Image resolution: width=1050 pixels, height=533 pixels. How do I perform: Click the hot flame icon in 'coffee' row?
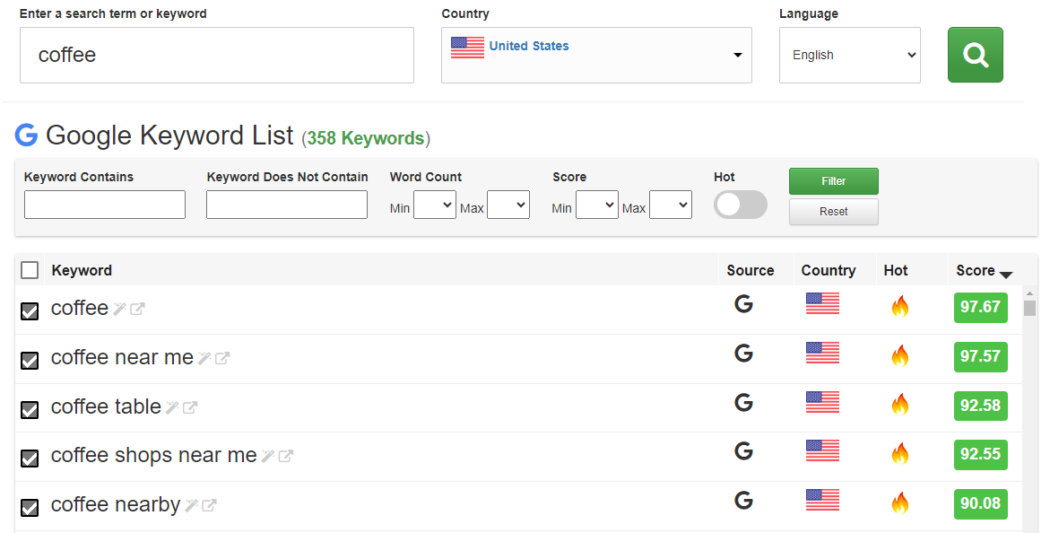pos(900,307)
